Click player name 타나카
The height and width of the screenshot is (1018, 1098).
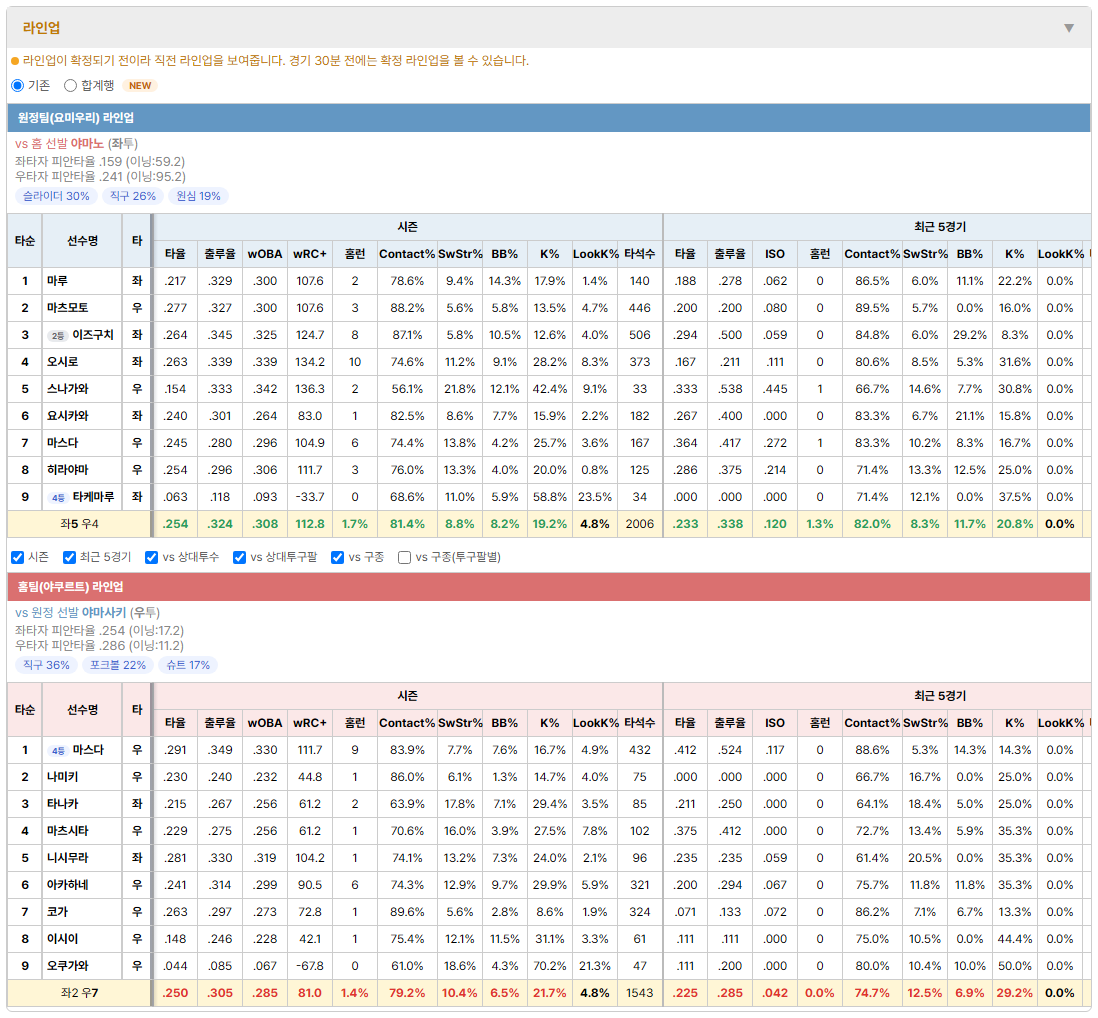[62, 804]
